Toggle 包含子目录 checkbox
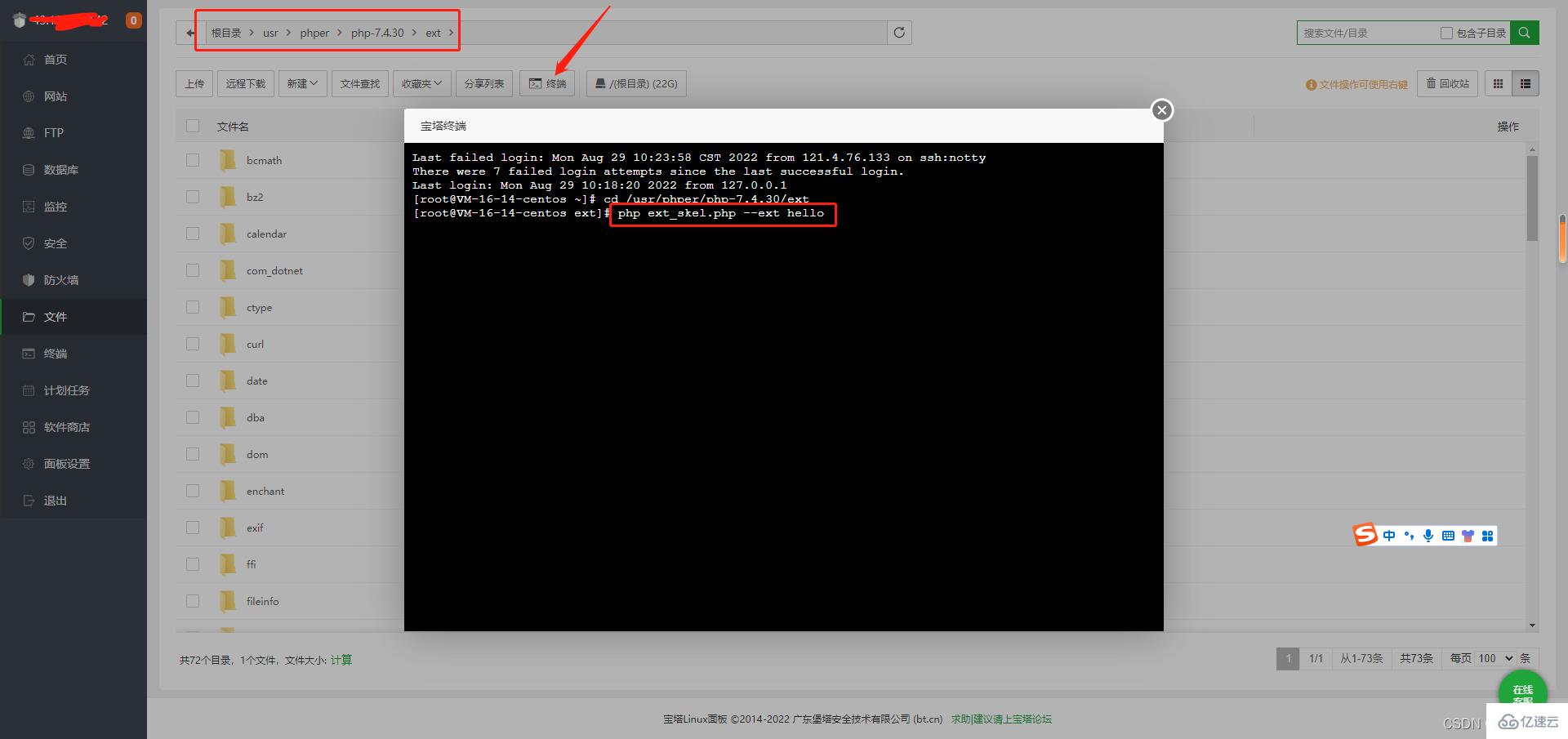The height and width of the screenshot is (739, 1568). pyautogui.click(x=1446, y=33)
